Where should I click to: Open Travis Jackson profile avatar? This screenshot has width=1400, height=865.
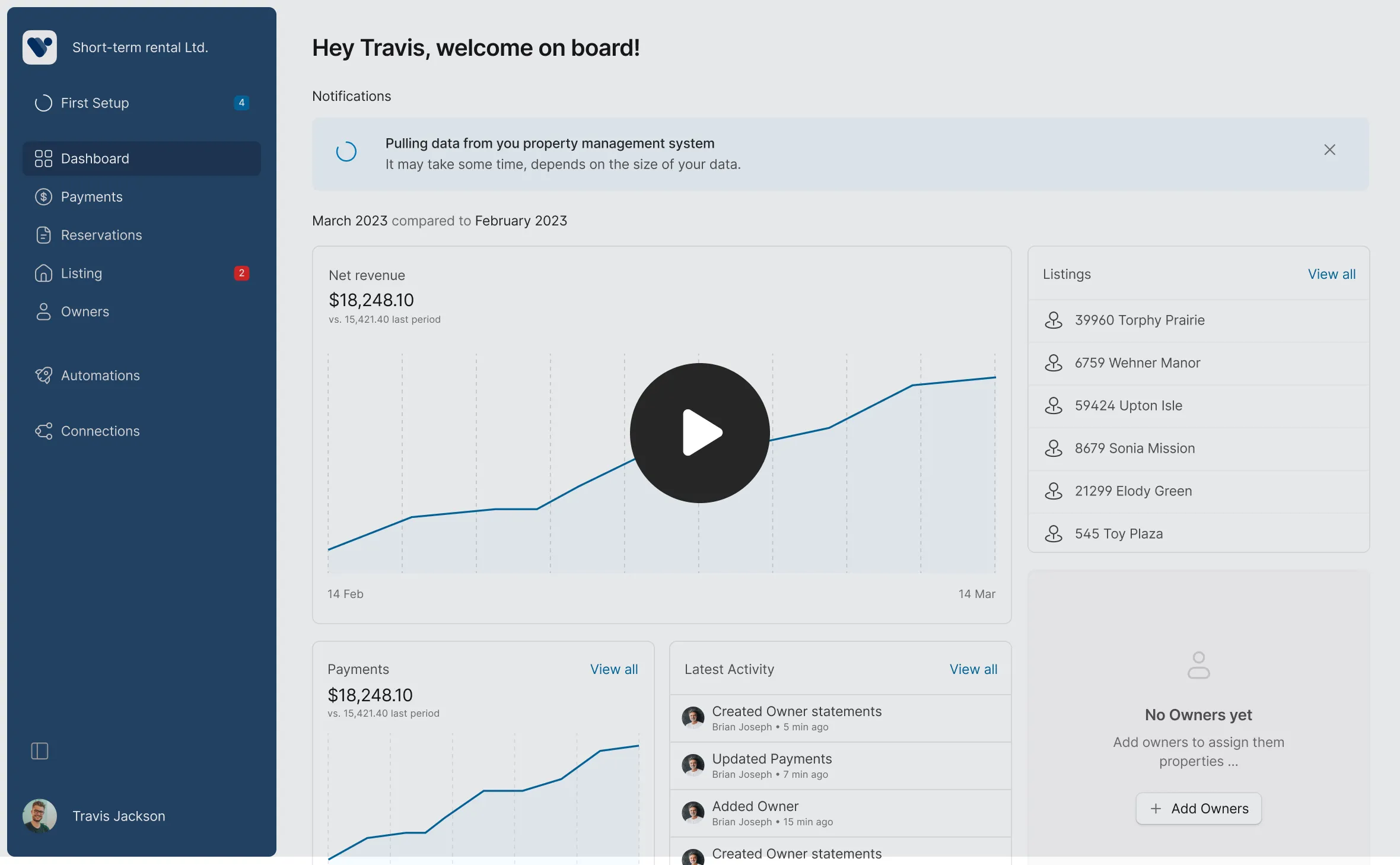[x=40, y=816]
